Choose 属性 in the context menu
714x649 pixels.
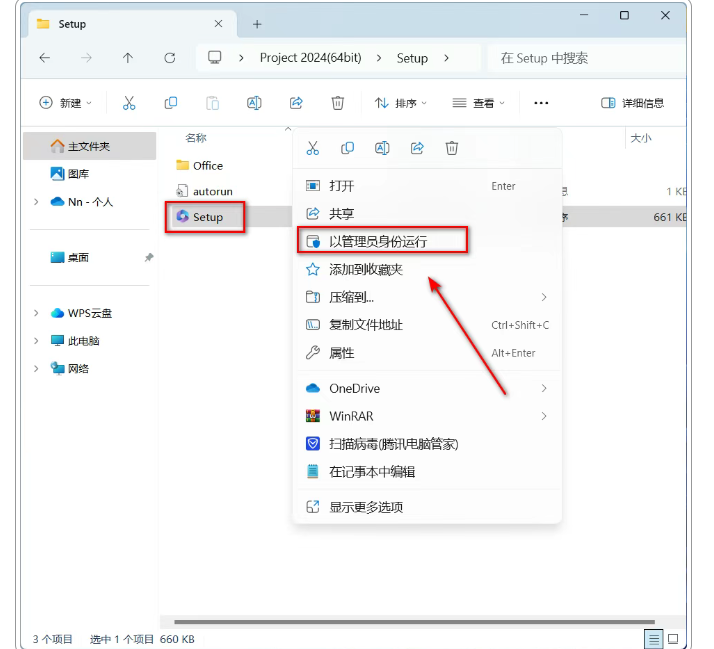coord(342,353)
